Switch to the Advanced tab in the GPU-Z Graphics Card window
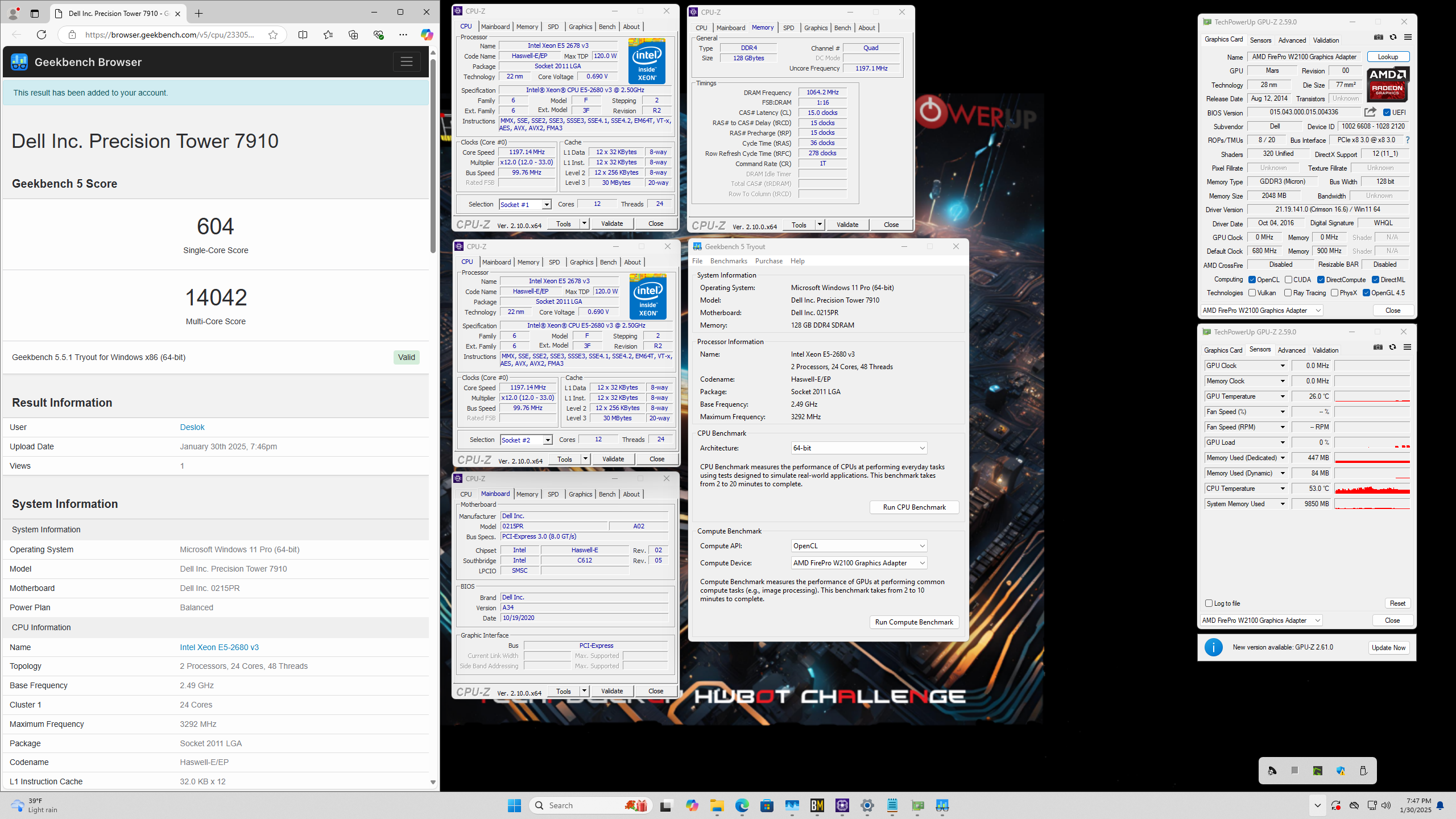 1292,40
